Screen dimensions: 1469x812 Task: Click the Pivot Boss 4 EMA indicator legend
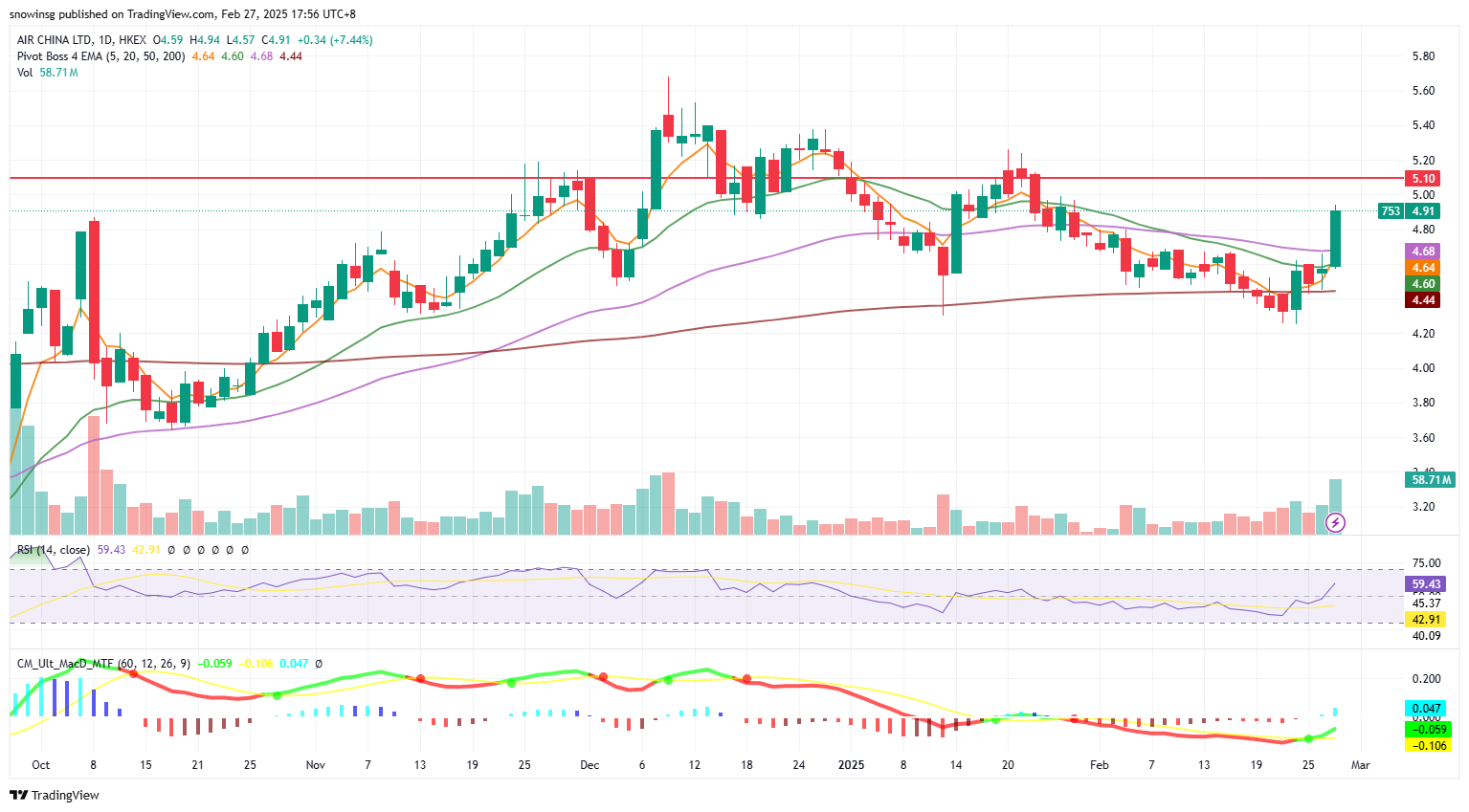(101, 56)
